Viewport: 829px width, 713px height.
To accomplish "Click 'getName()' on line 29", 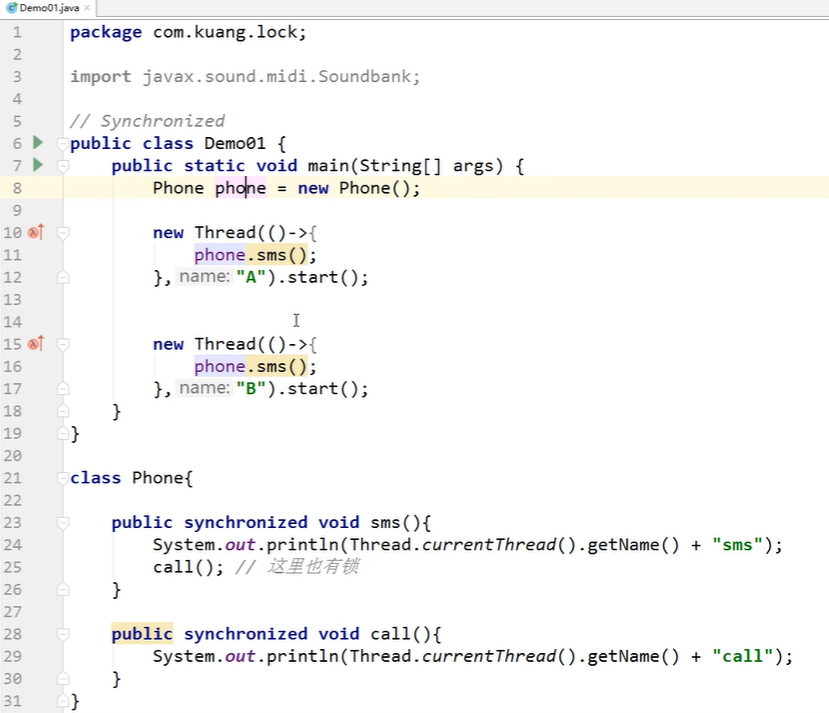I will (633, 656).
